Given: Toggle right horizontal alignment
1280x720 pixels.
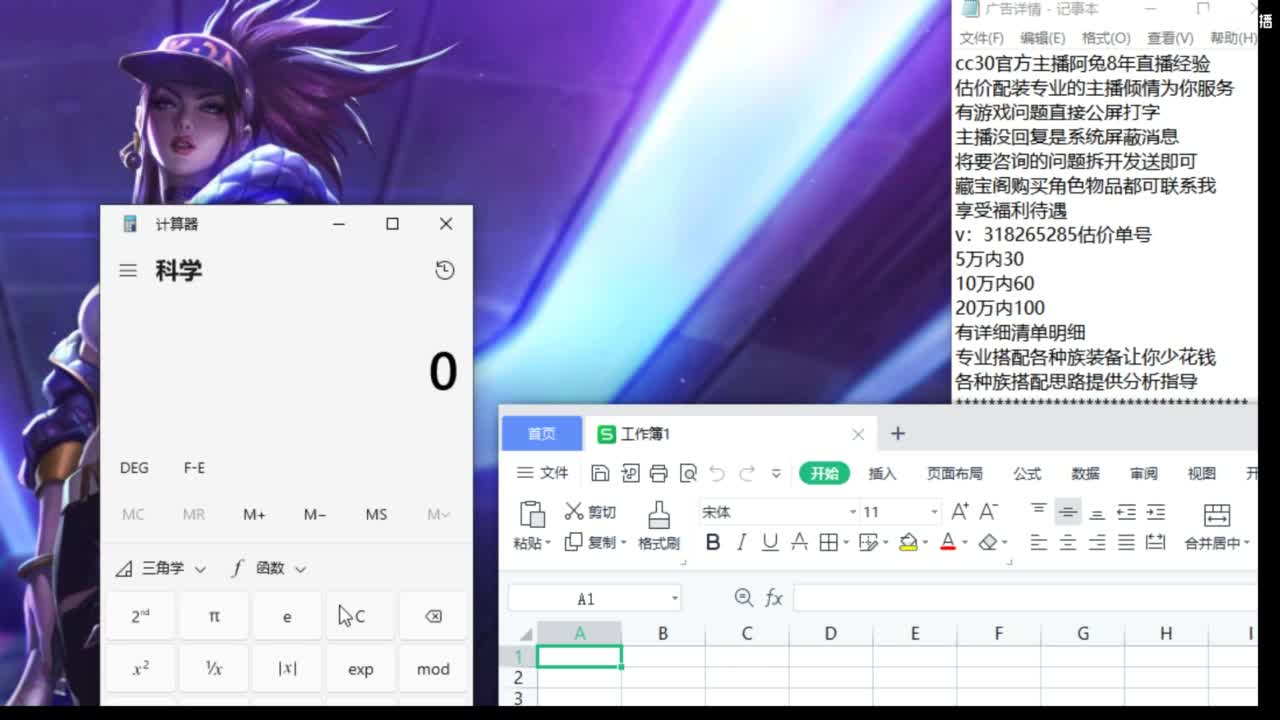Looking at the screenshot, I should coord(1097,542).
